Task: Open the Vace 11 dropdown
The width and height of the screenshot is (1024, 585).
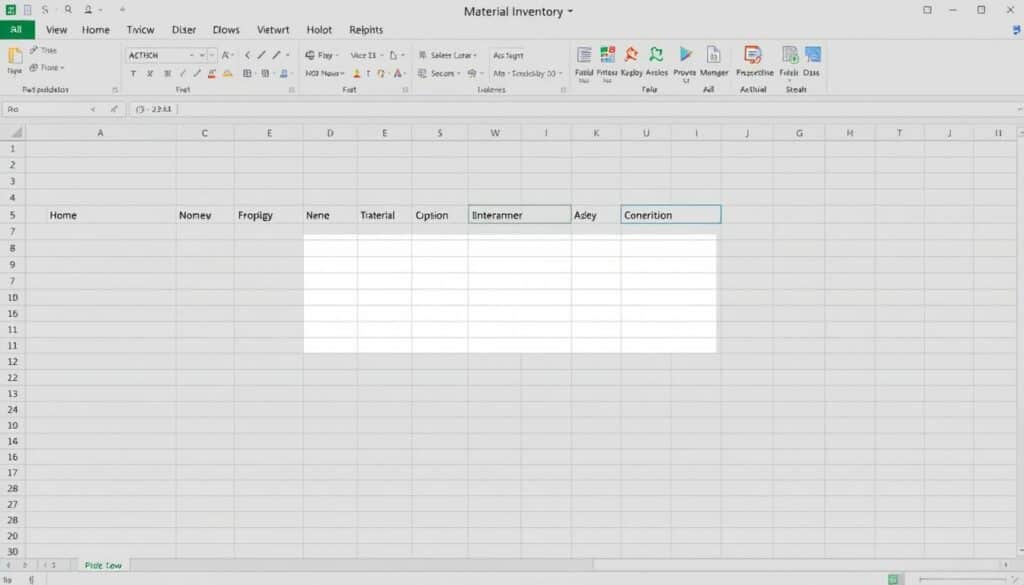Action: point(366,55)
